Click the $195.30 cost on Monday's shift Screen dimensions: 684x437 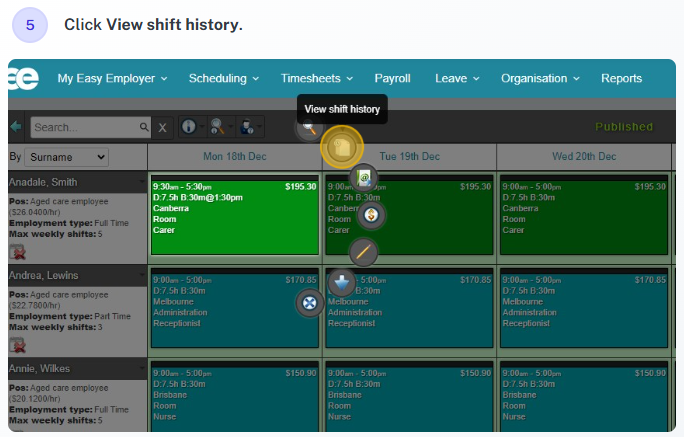pyautogui.click(x=301, y=187)
